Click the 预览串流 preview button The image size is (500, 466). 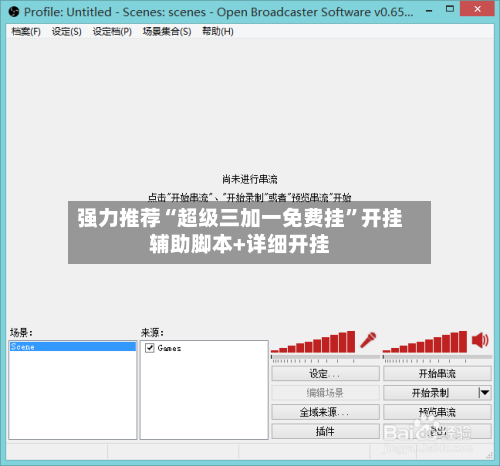(437, 412)
